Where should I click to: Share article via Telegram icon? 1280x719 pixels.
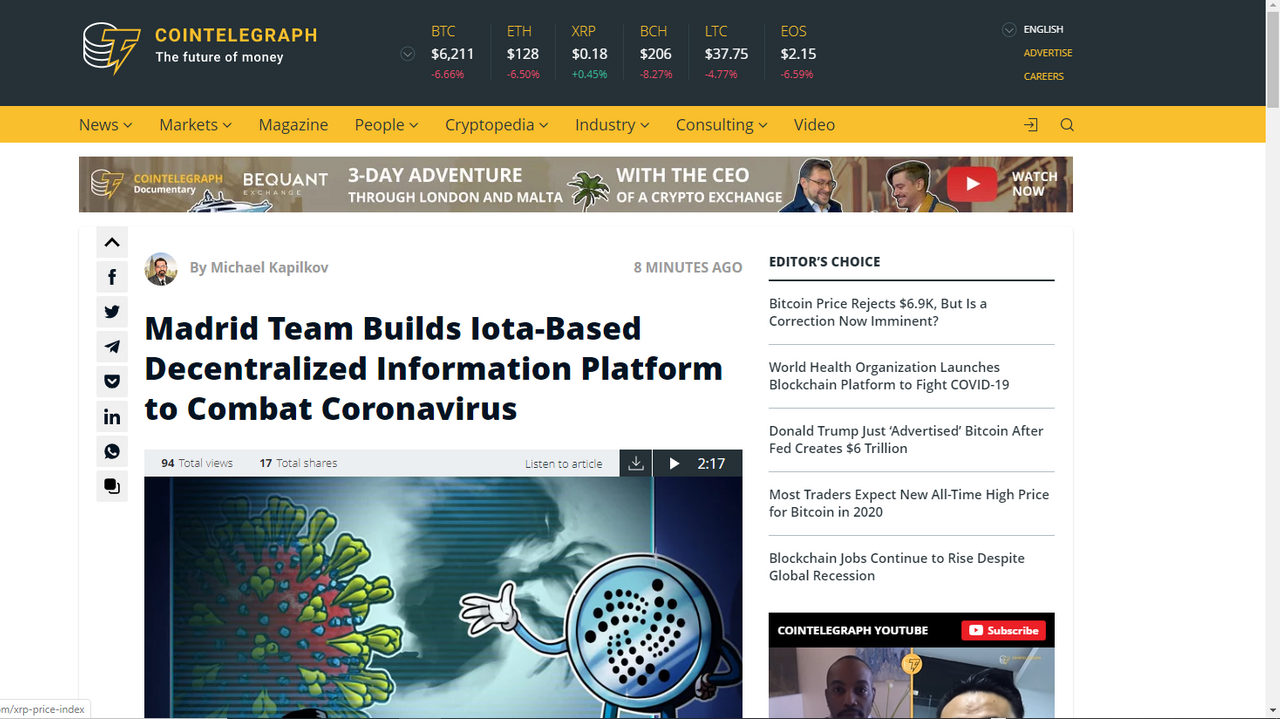tap(112, 347)
